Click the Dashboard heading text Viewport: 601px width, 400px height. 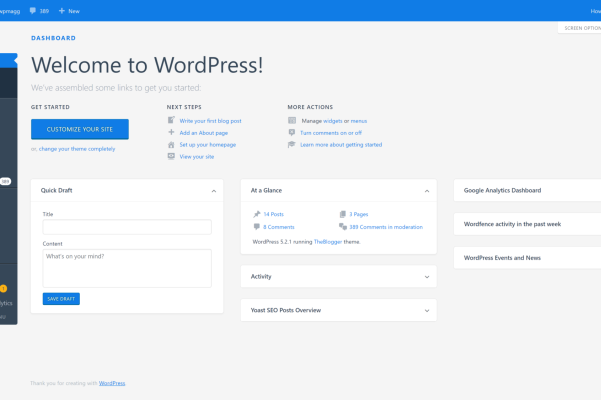[x=53, y=38]
